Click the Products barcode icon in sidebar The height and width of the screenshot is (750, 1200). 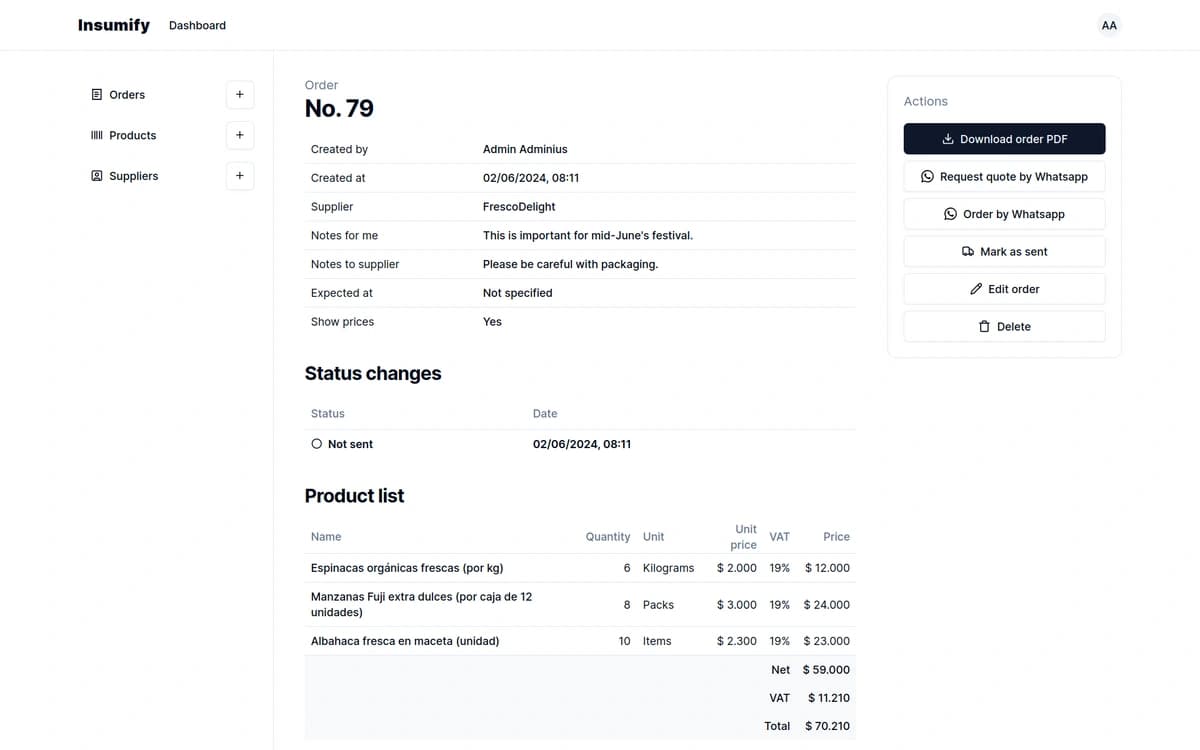click(97, 135)
